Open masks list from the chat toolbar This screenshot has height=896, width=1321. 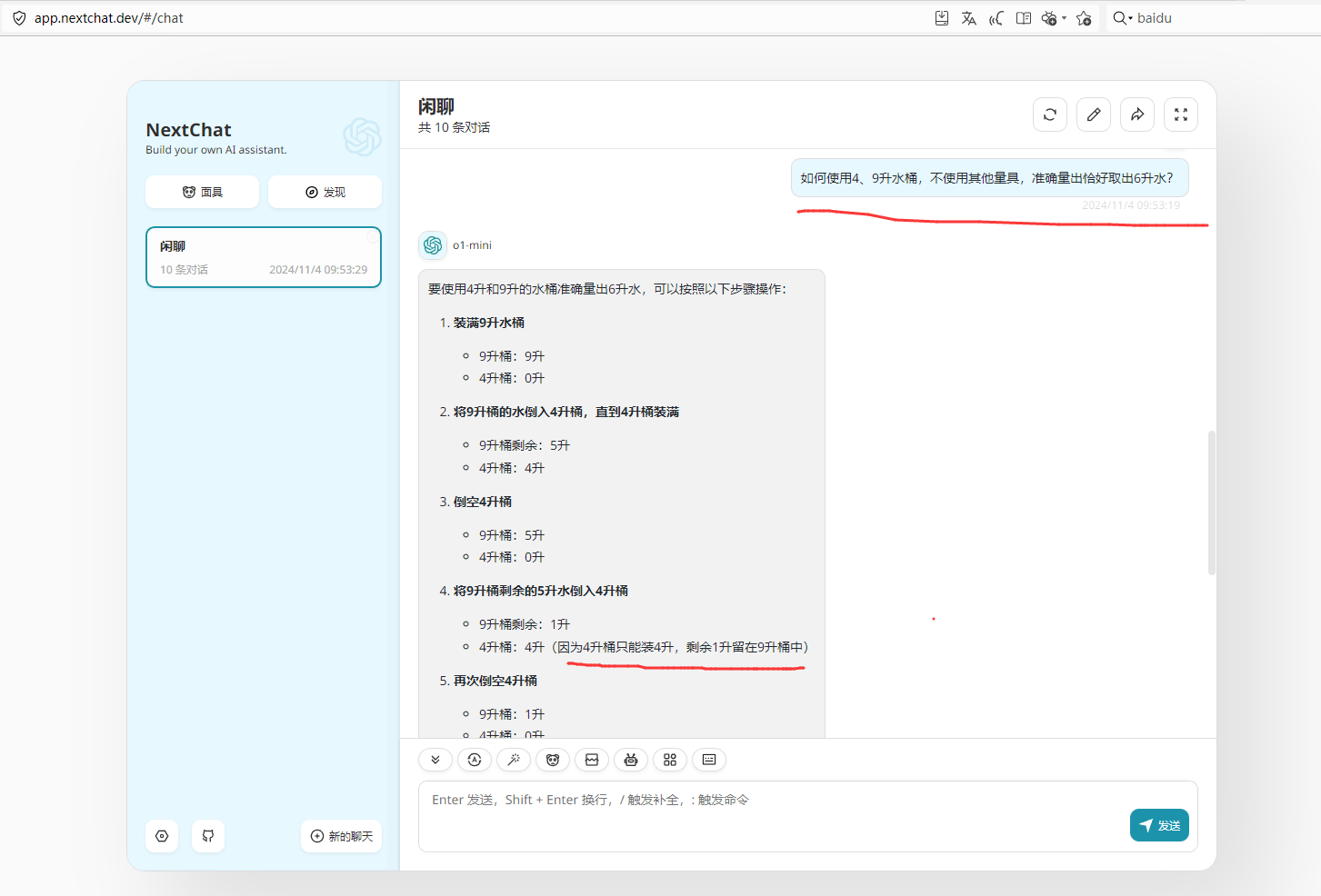click(x=553, y=760)
